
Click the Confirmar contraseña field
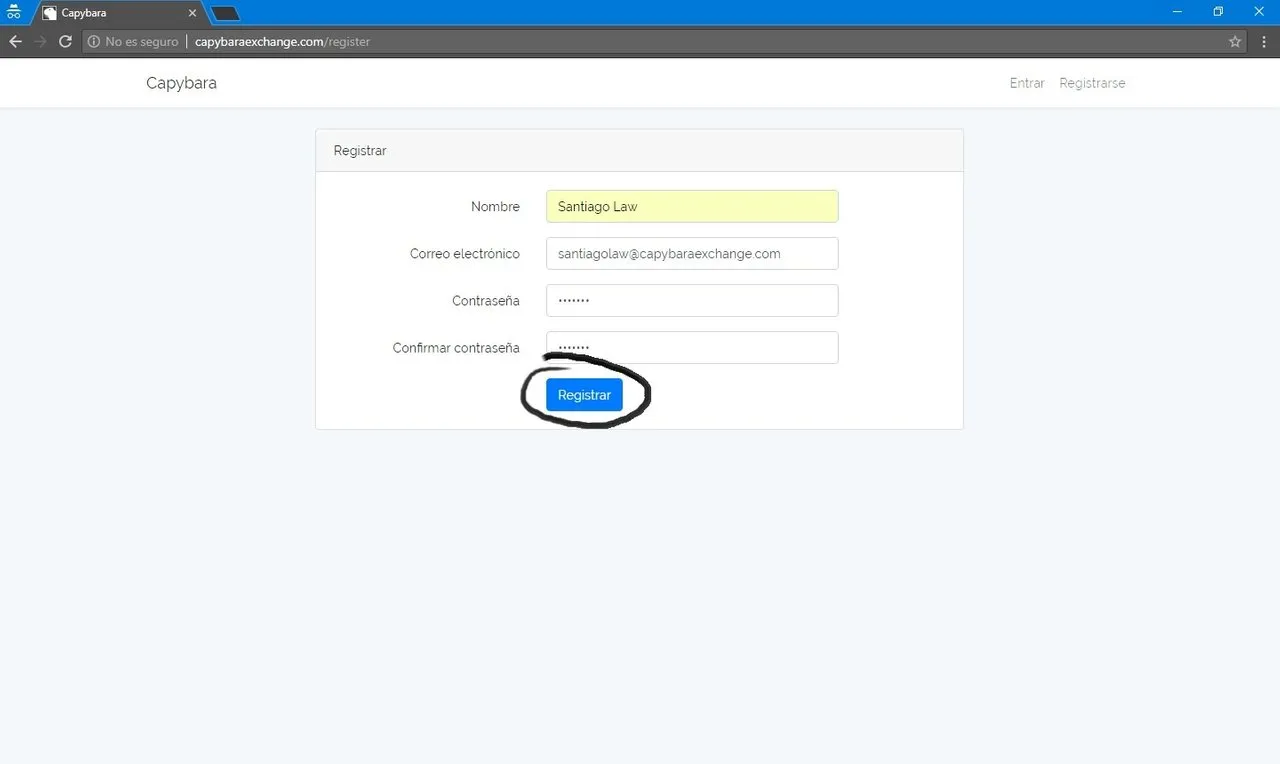tap(692, 347)
